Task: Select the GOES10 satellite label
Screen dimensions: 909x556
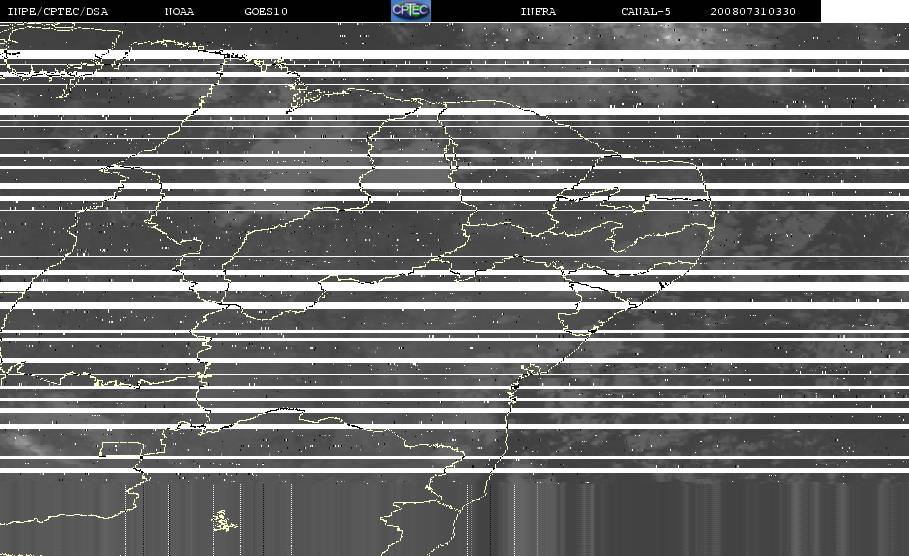Action: point(266,12)
